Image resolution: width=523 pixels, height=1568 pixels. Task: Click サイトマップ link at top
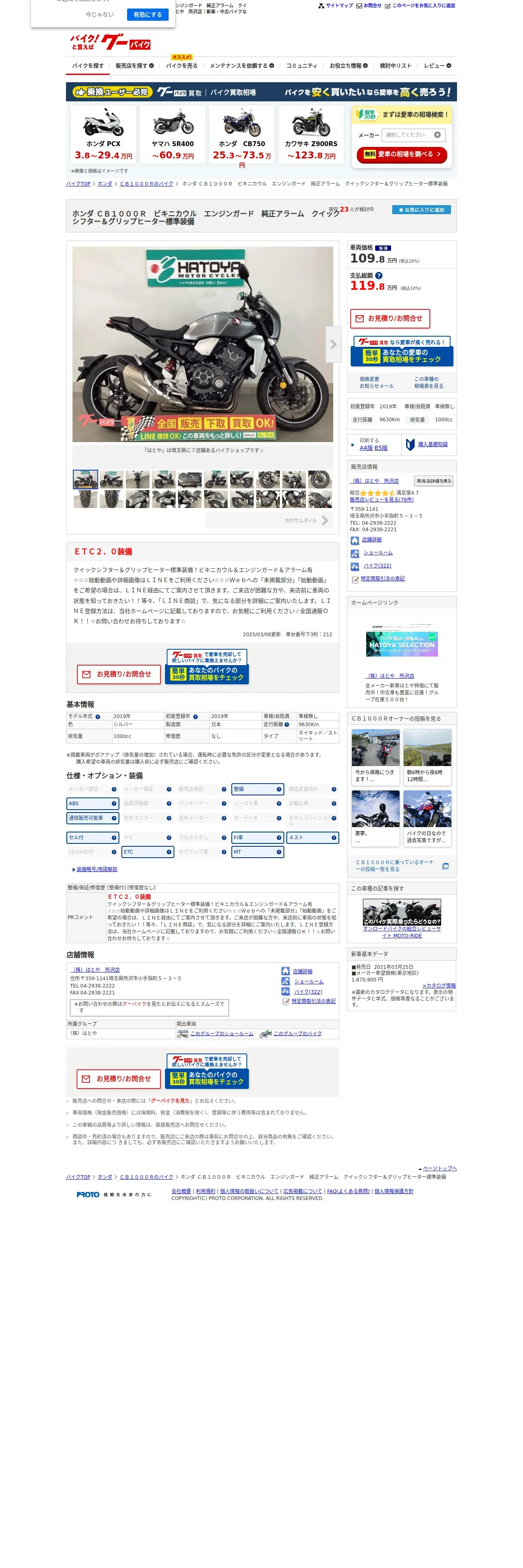(x=339, y=5)
